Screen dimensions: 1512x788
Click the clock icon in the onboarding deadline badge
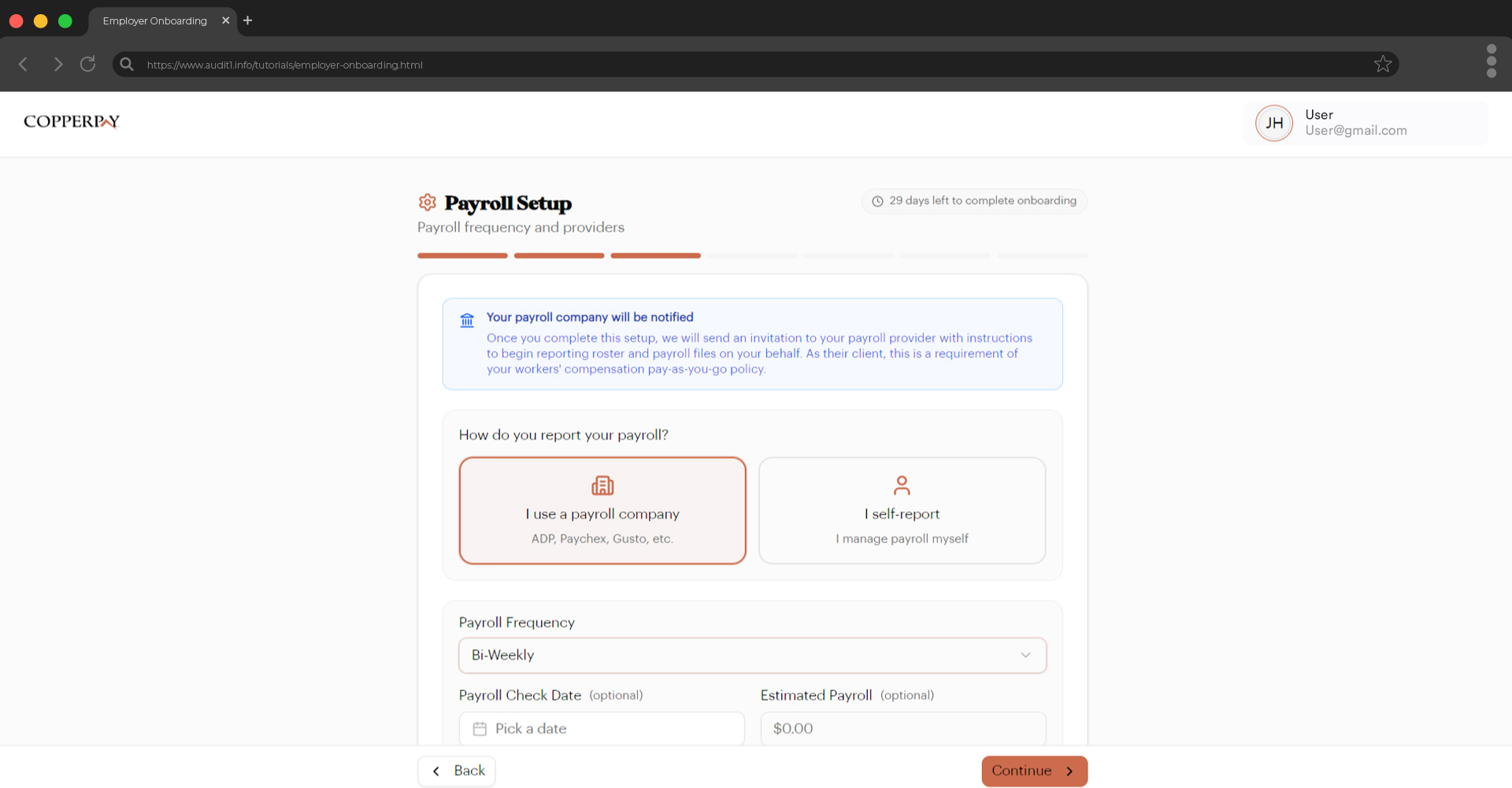tap(877, 201)
